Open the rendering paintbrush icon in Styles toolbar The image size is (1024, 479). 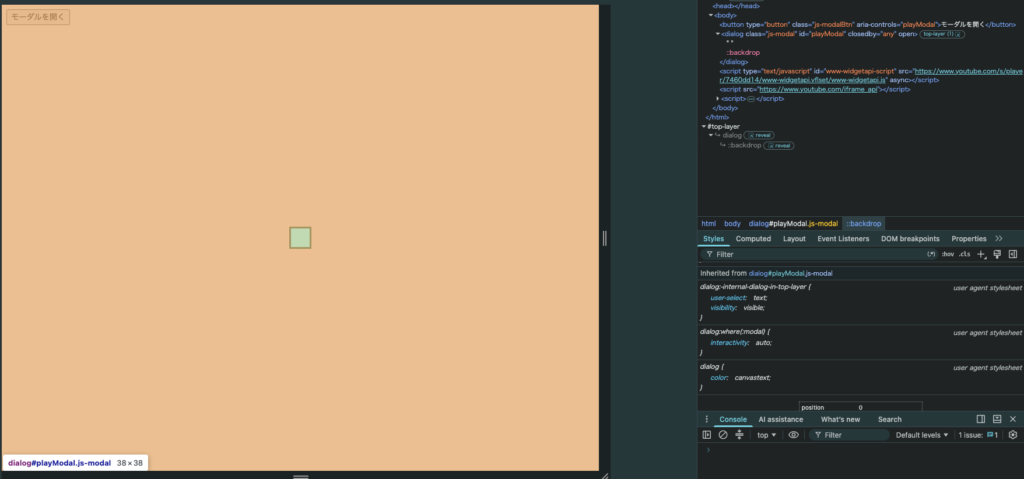coord(997,254)
